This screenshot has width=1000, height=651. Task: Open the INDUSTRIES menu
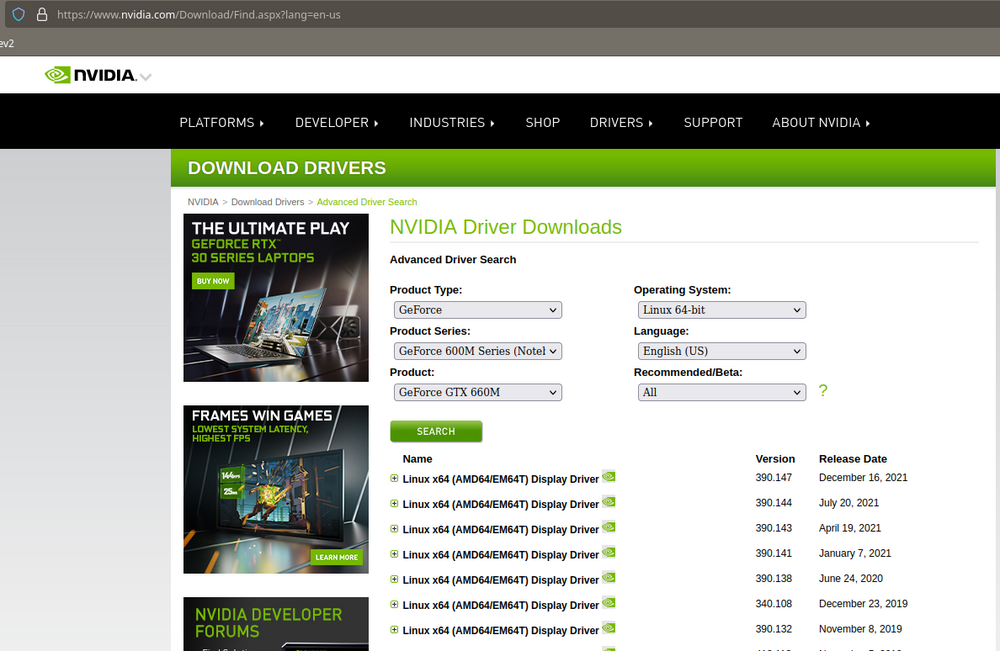coord(452,122)
